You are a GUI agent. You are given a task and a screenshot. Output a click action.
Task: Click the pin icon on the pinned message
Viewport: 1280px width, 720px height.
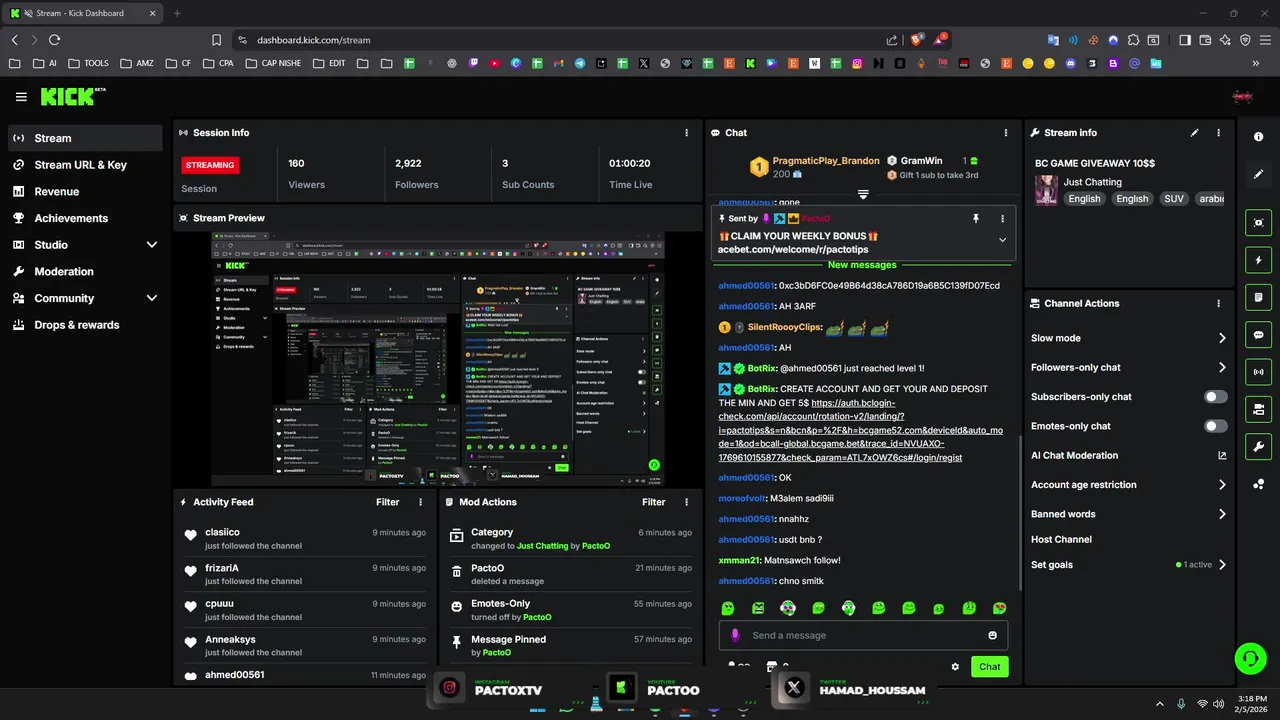click(x=976, y=218)
